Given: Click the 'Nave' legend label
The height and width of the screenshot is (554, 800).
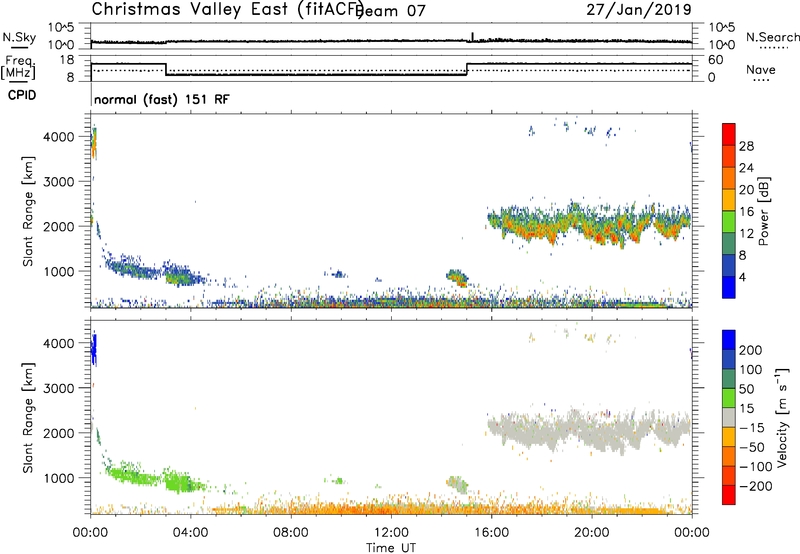Looking at the screenshot, I should pyautogui.click(x=761, y=70).
